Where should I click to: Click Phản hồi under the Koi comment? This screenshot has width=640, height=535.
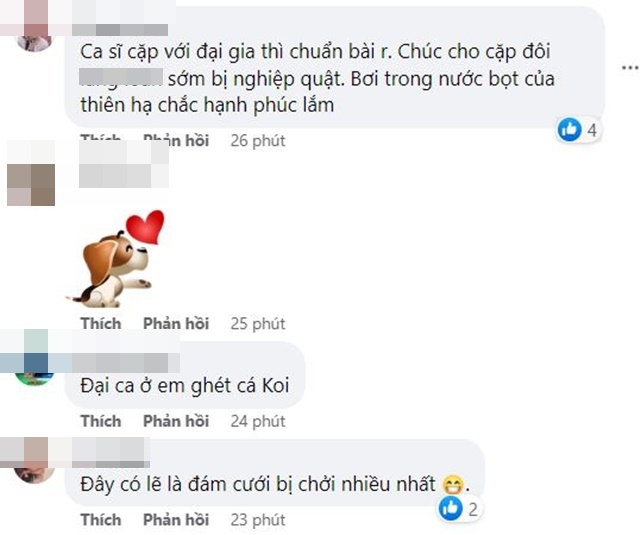(x=176, y=421)
